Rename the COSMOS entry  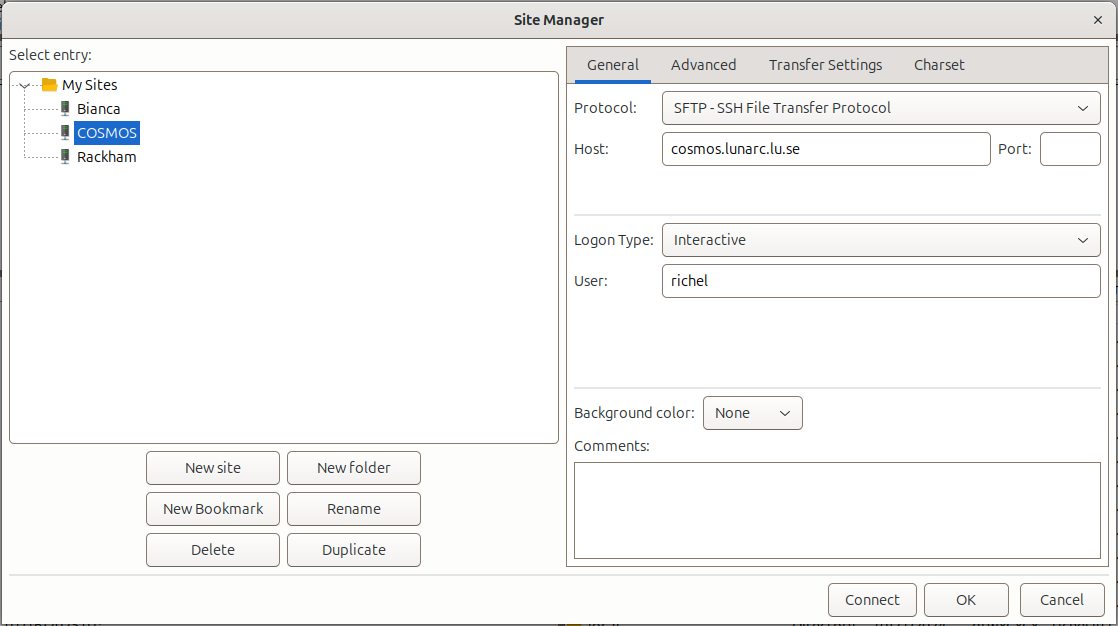tap(353, 508)
